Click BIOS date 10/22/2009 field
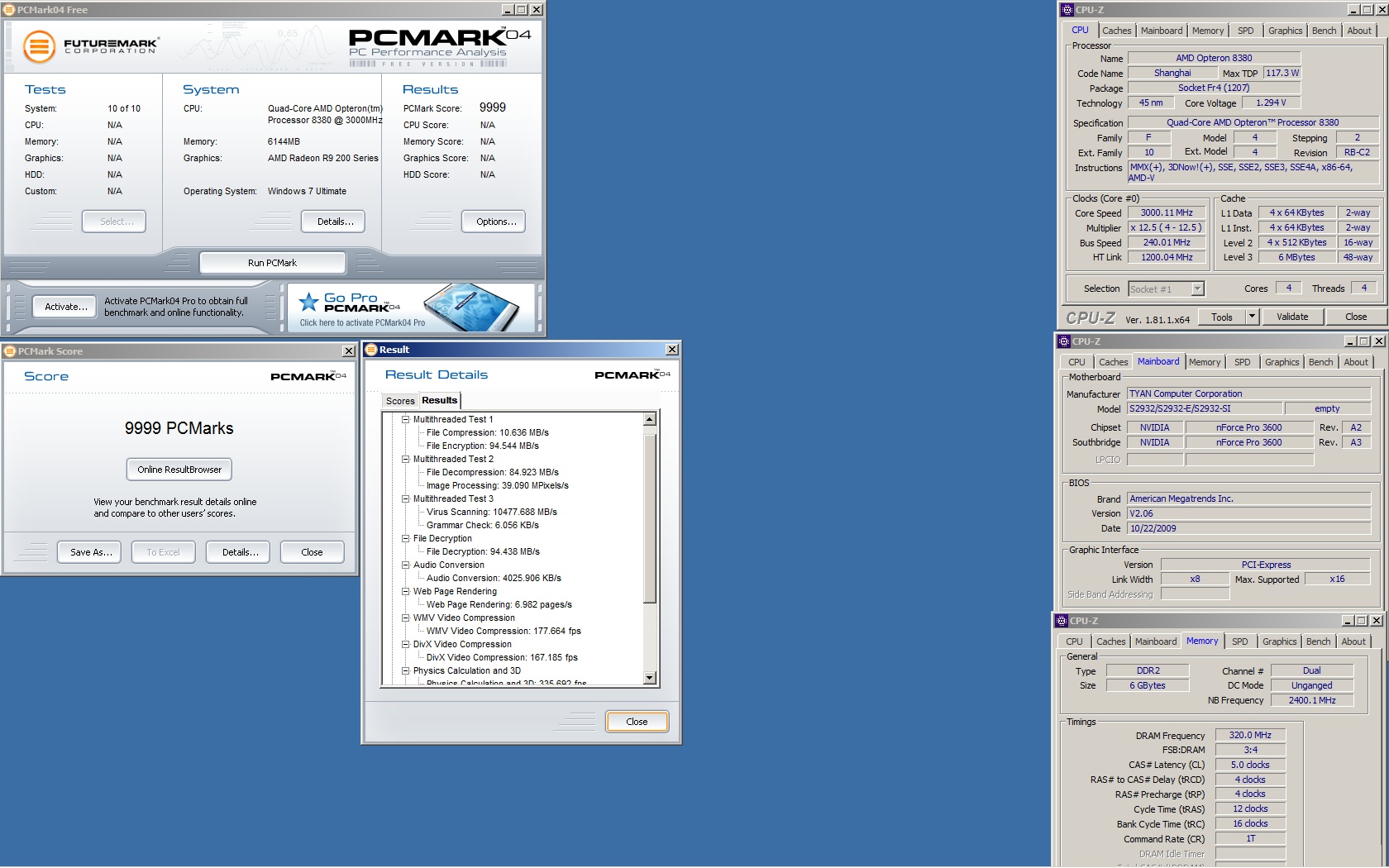This screenshot has width=1389, height=868. click(x=1249, y=528)
